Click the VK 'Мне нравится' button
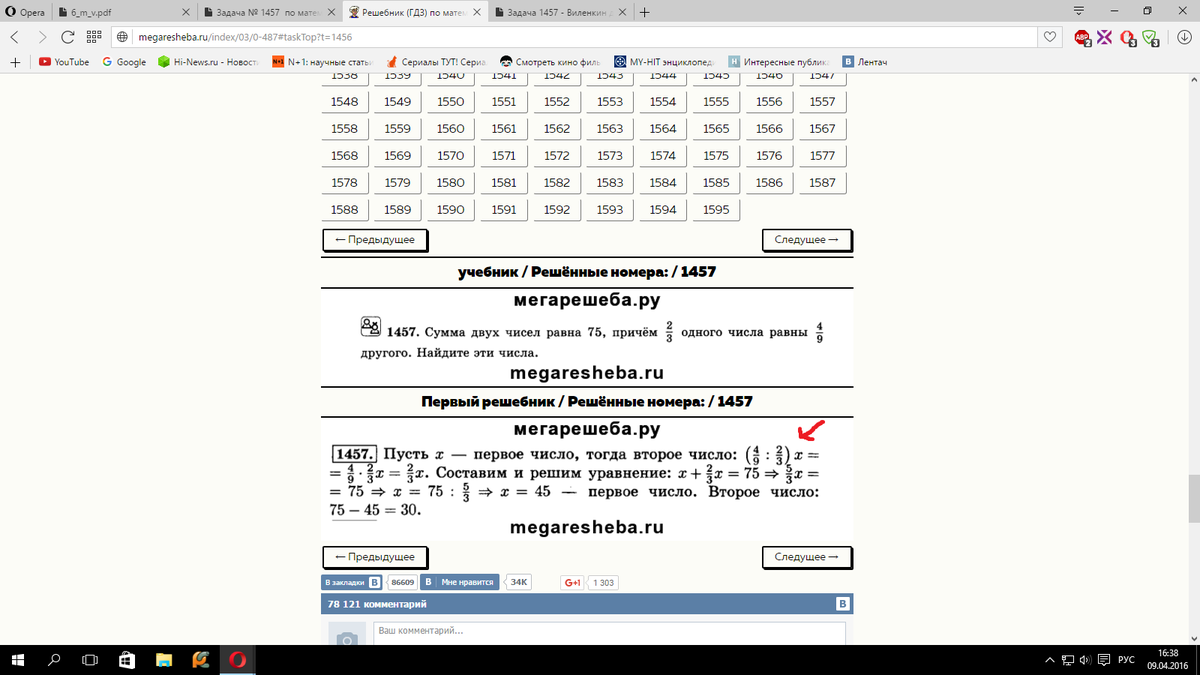The image size is (1200, 675). click(459, 582)
